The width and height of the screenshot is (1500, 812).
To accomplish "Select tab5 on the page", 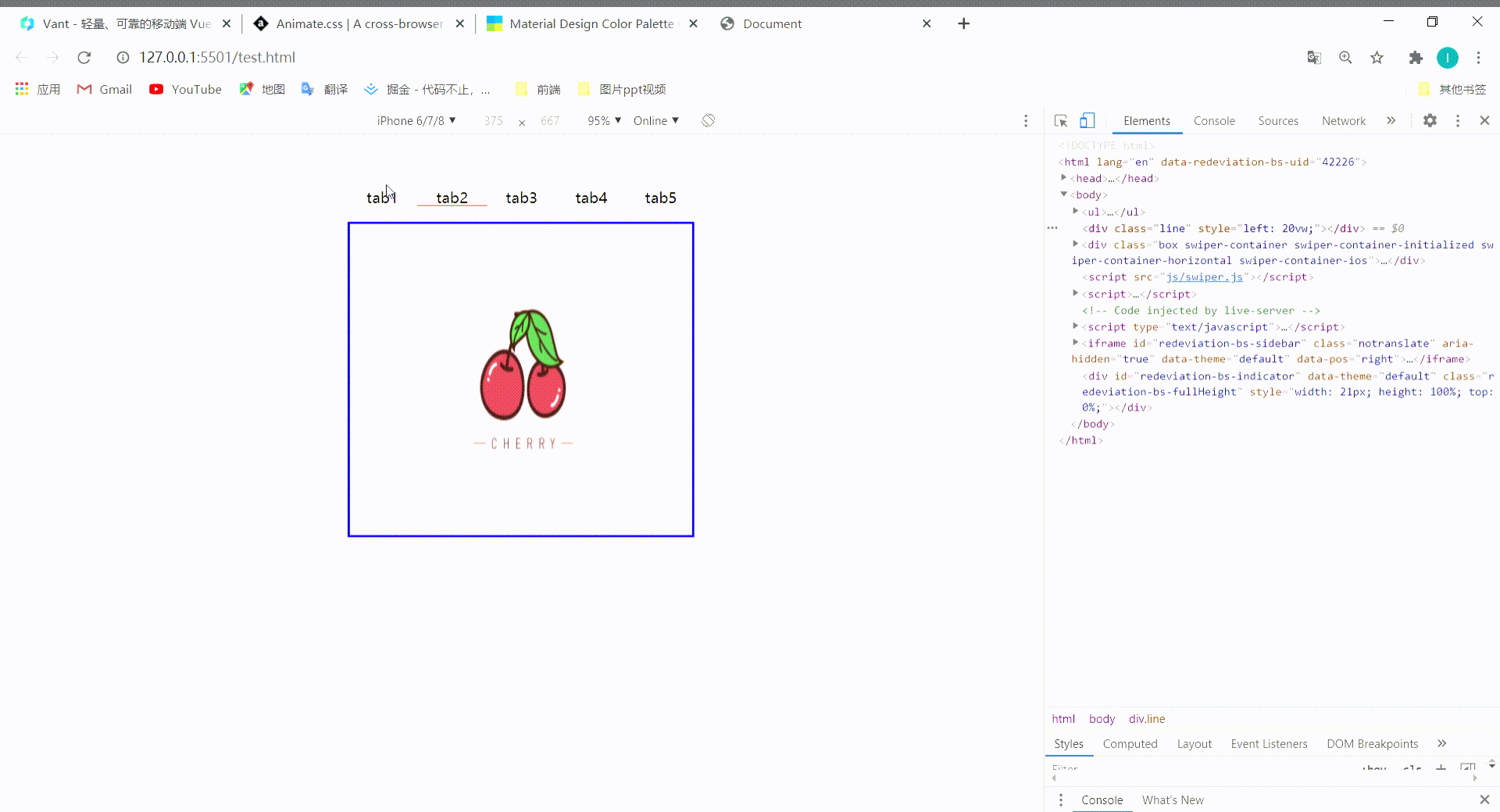I will [660, 198].
